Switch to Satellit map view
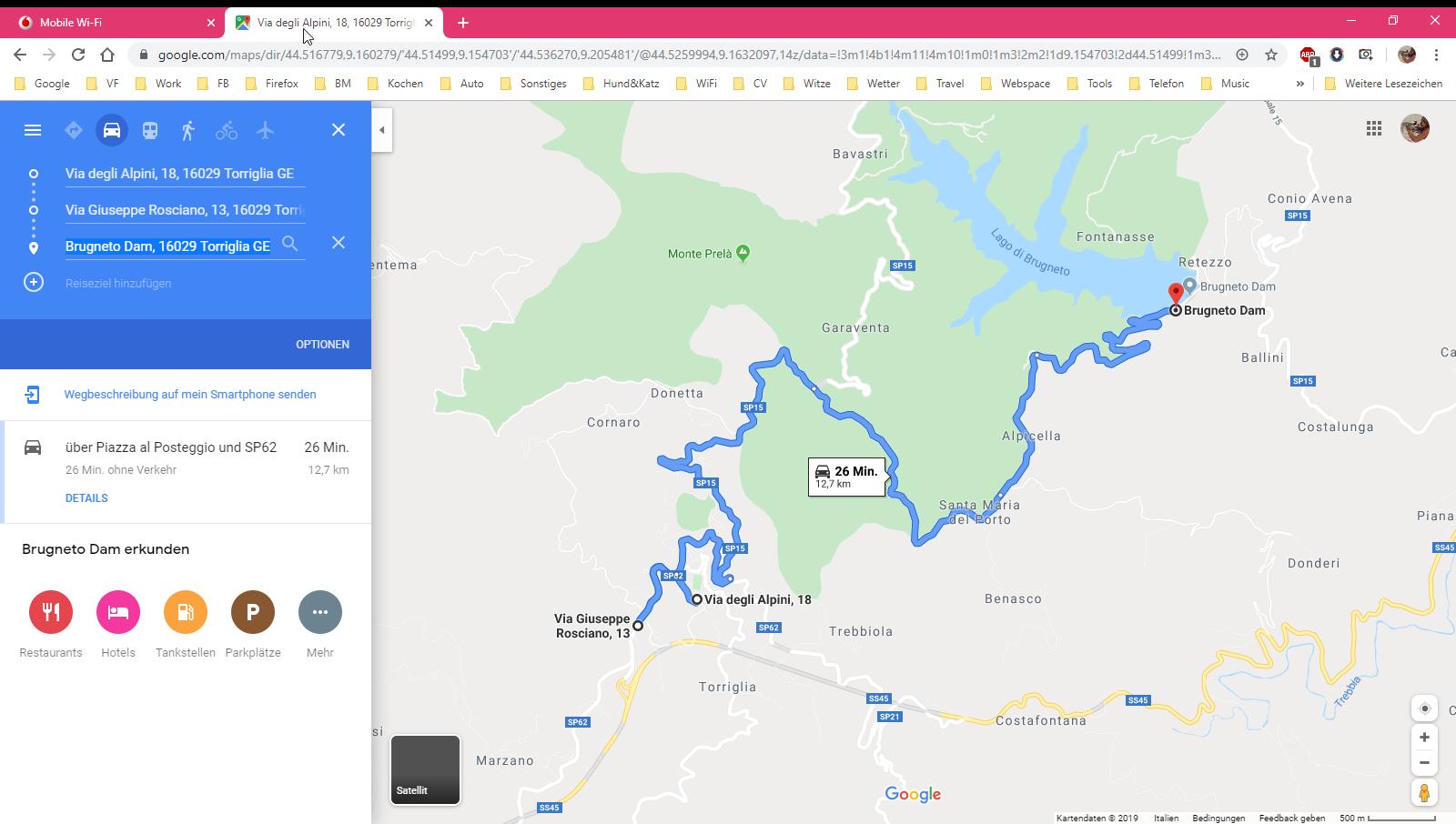This screenshot has width=1456, height=824. (x=425, y=769)
